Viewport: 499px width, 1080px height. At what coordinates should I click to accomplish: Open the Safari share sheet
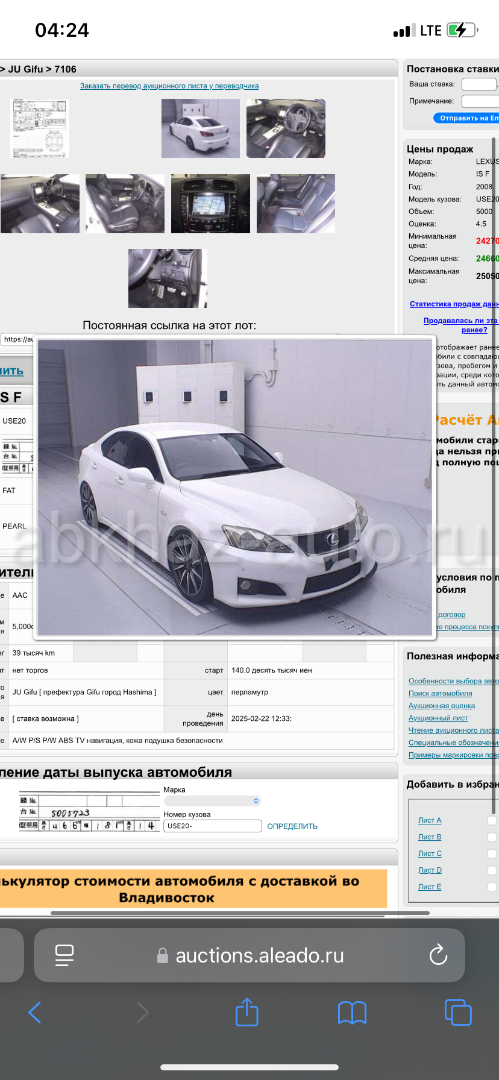[247, 1011]
